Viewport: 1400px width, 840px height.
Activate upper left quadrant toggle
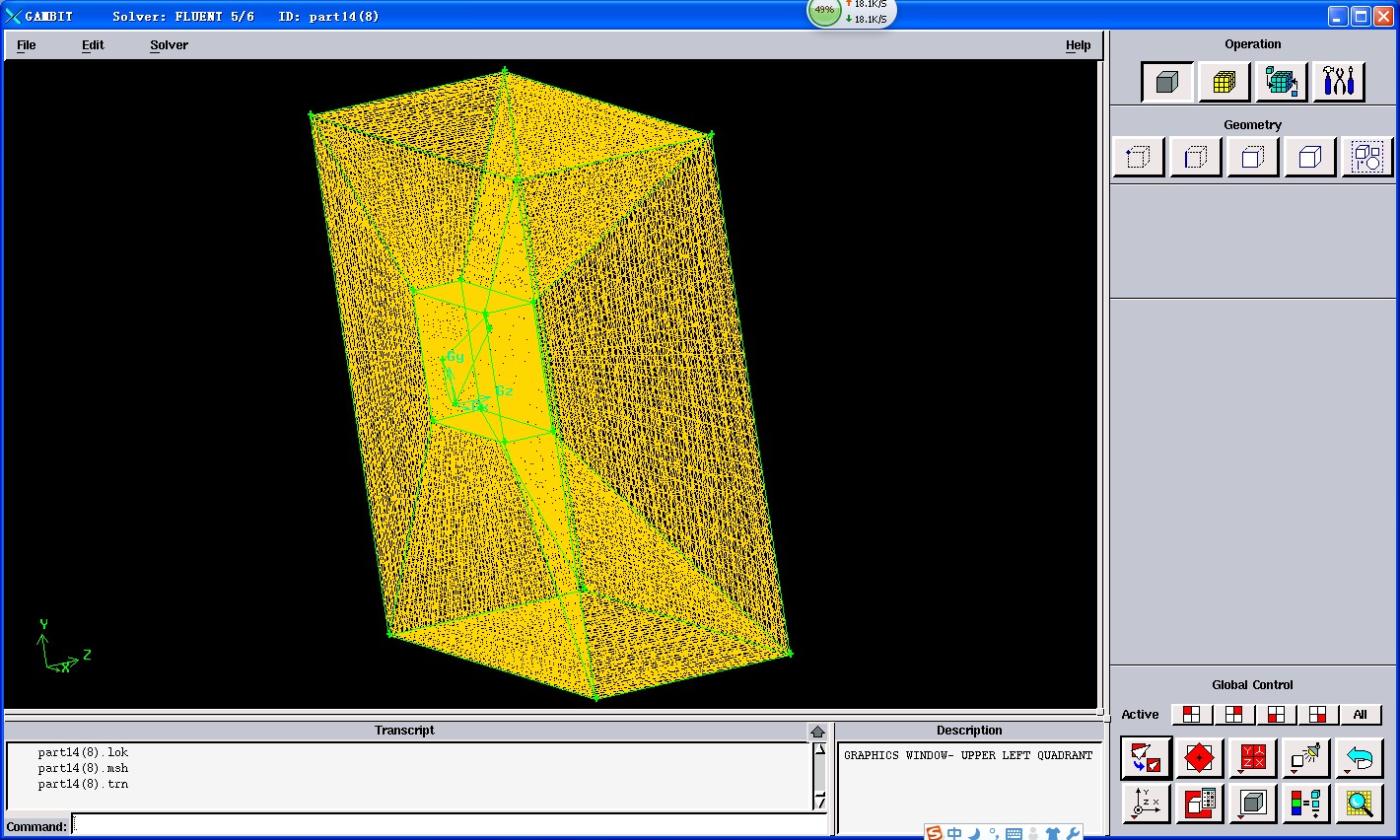point(1192,715)
